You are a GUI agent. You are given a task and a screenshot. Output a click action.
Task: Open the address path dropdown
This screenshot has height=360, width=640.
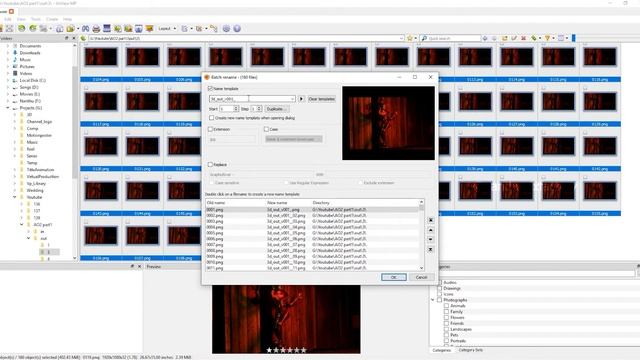(401, 38)
